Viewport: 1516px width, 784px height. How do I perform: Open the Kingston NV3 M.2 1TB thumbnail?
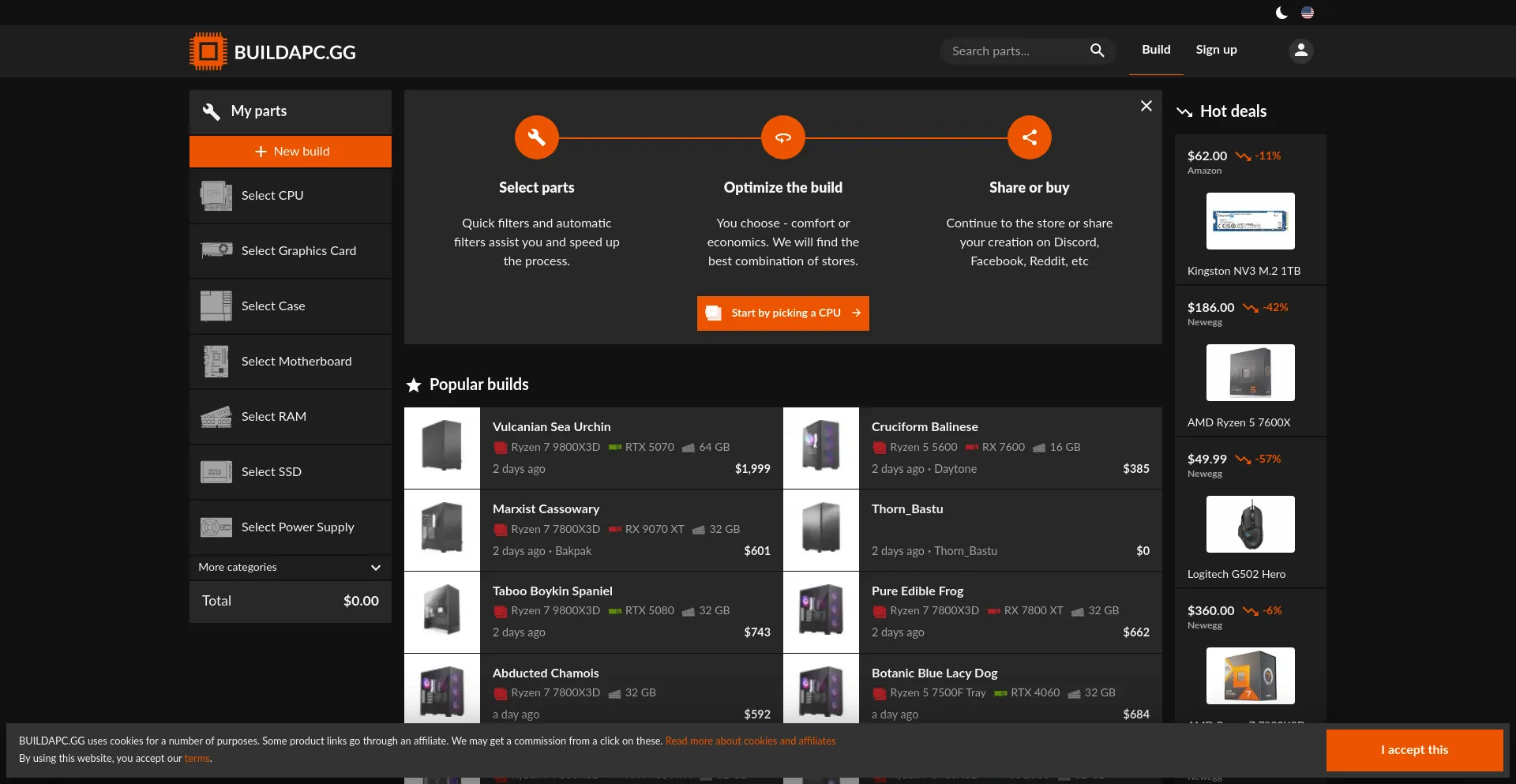1250,221
